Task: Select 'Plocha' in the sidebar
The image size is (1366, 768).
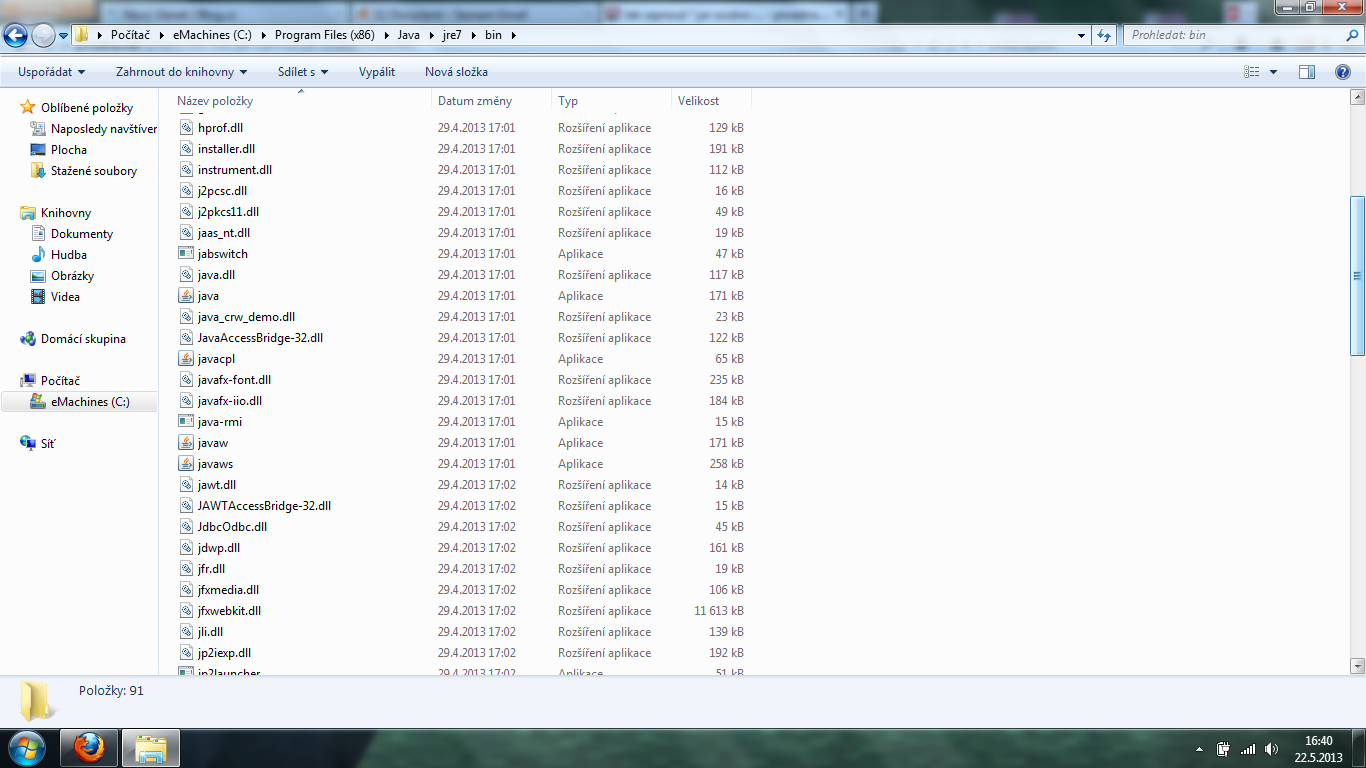Action: tap(69, 150)
